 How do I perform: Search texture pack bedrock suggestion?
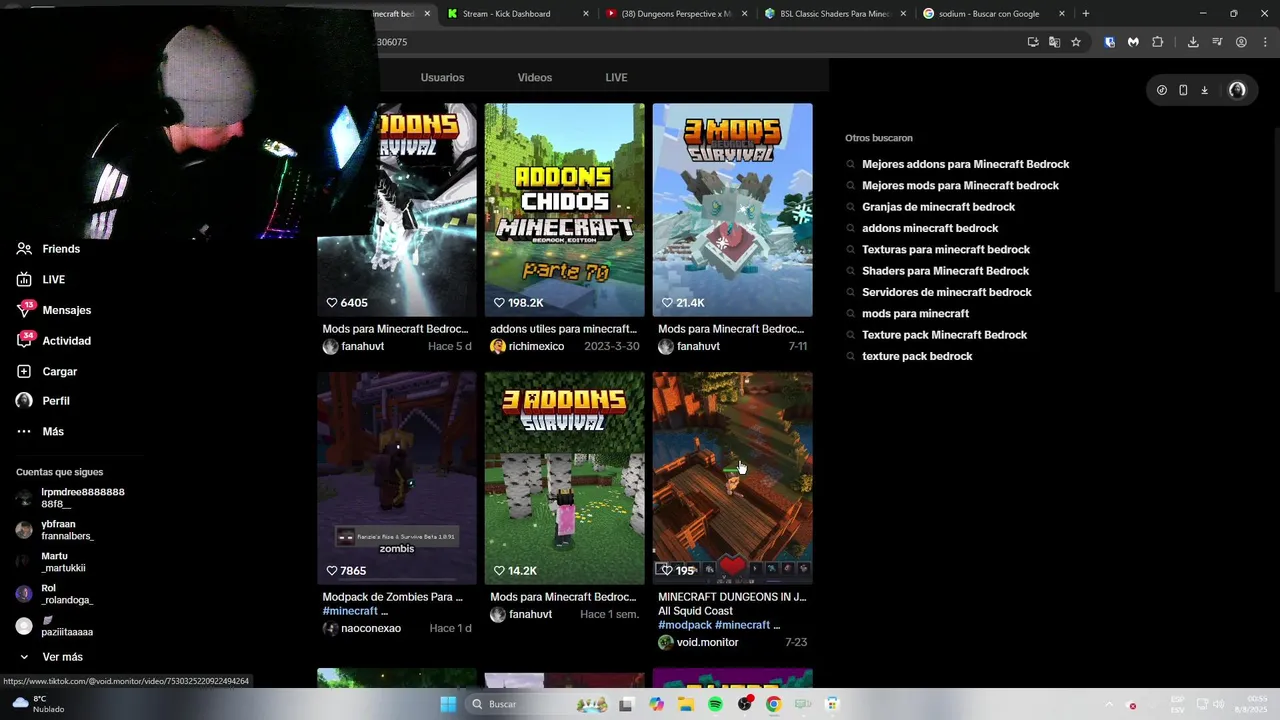[x=916, y=356]
